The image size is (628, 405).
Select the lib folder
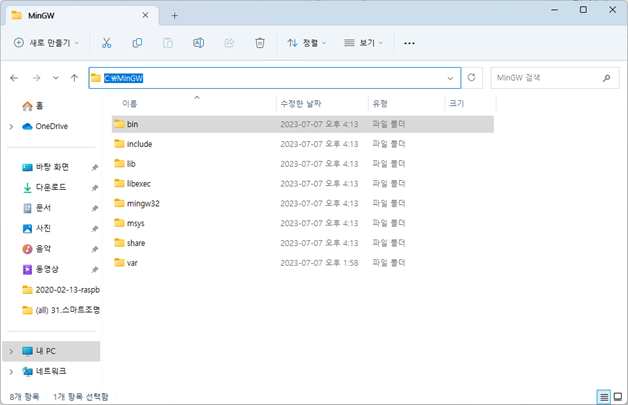point(302,164)
